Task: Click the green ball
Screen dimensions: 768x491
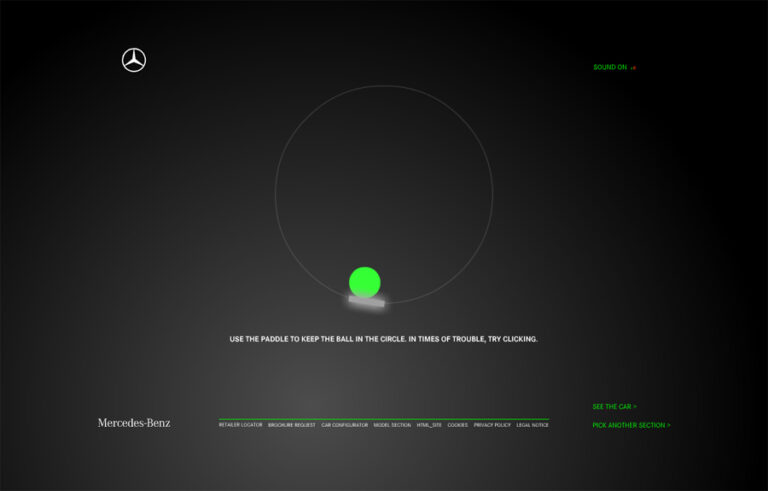Action: pos(365,282)
